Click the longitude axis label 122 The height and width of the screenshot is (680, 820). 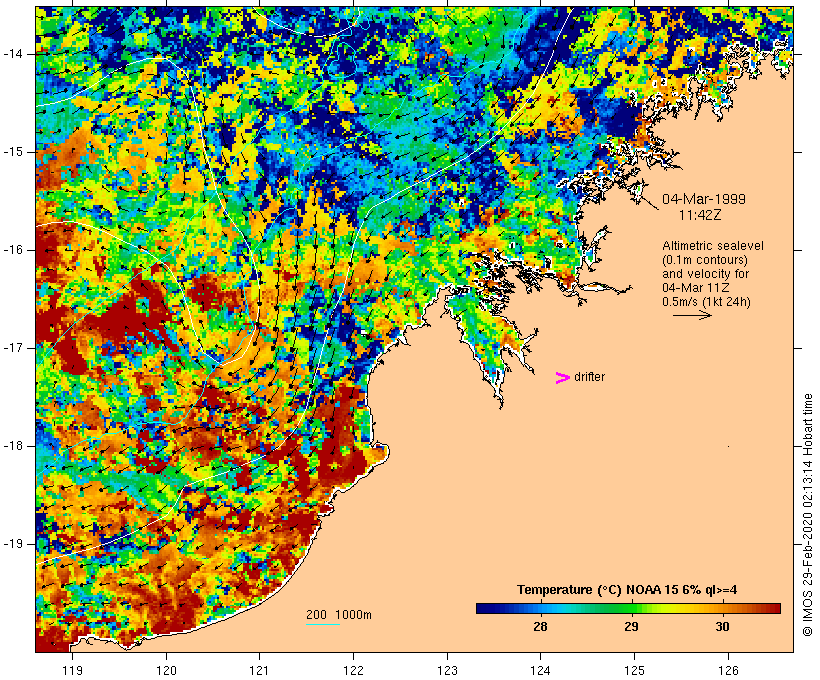coord(354,671)
